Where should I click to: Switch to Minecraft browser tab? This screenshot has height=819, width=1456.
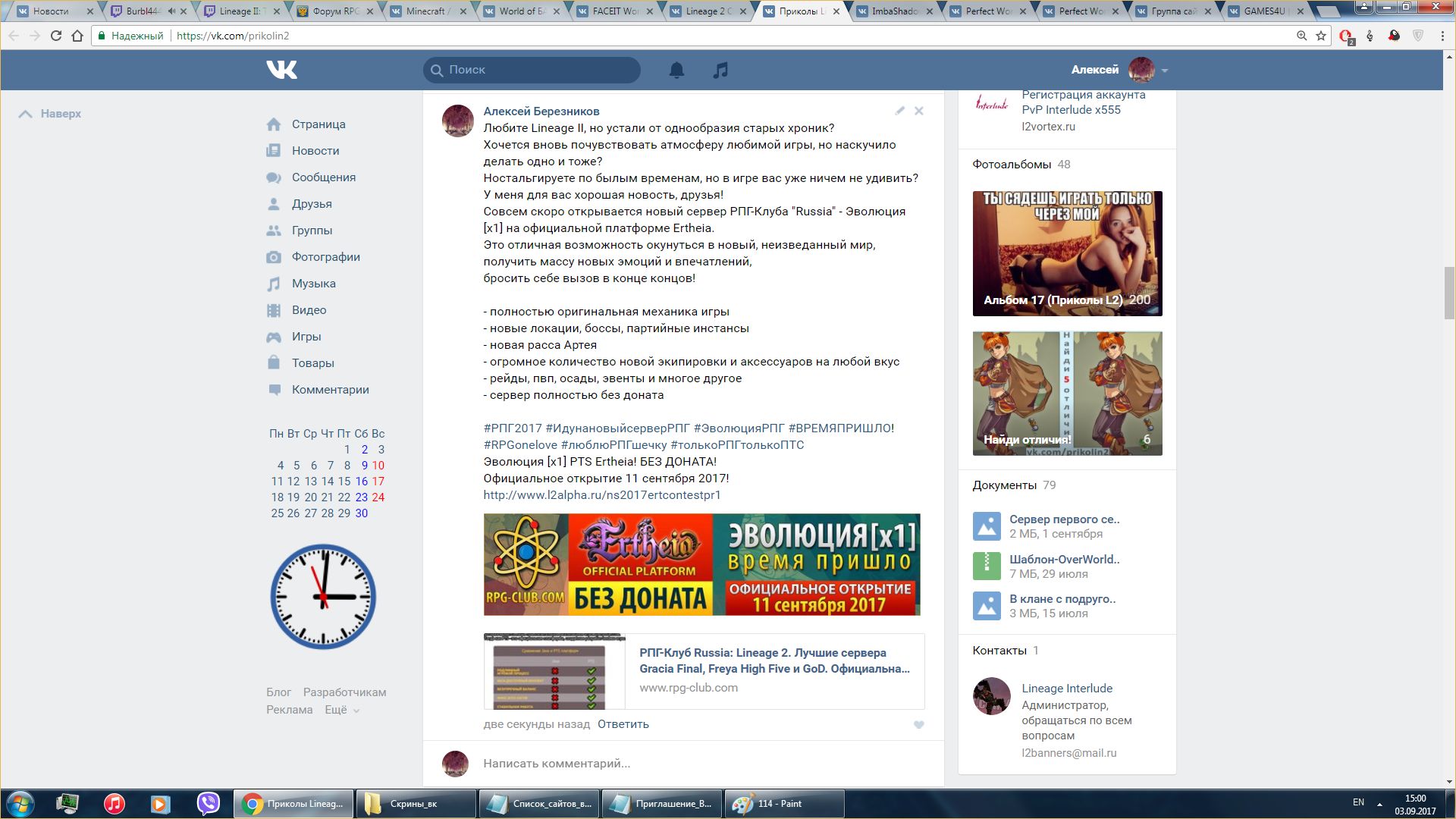428,11
